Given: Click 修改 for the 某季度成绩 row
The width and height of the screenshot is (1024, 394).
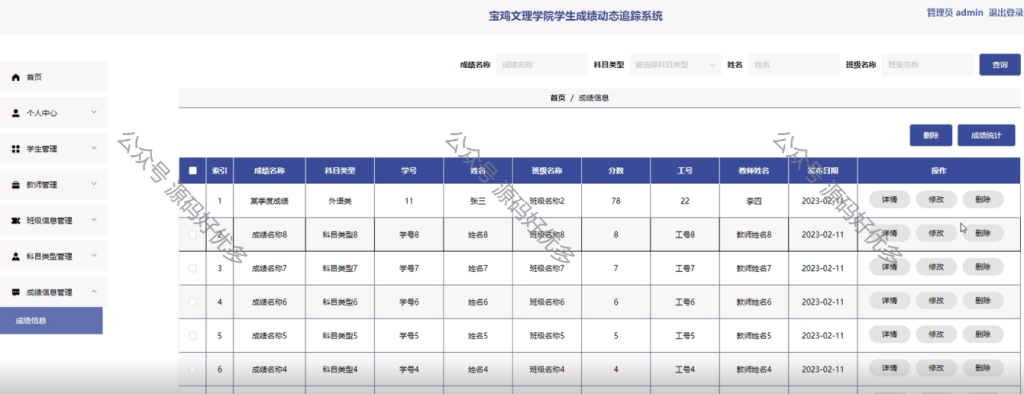Looking at the screenshot, I should coord(936,199).
